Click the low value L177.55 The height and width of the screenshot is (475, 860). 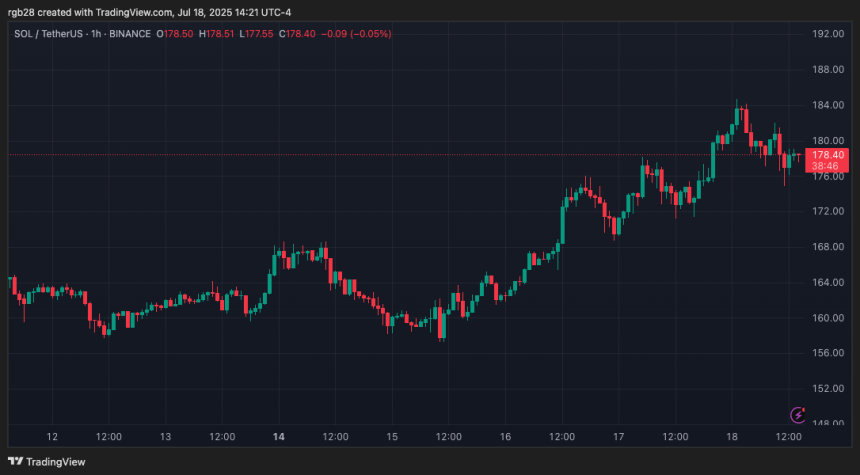point(262,34)
